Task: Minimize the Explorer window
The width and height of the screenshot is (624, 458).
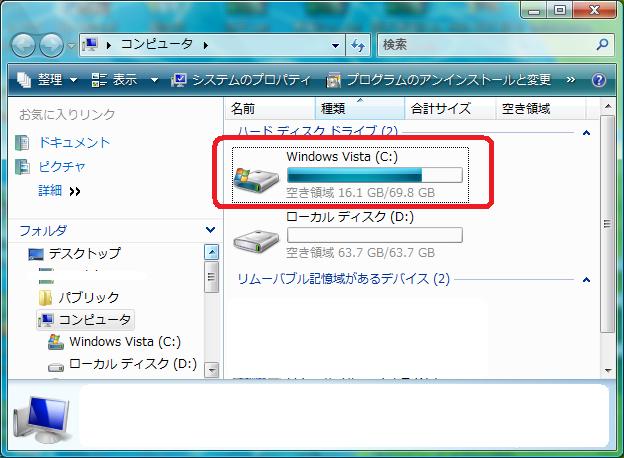Action: [534, 11]
